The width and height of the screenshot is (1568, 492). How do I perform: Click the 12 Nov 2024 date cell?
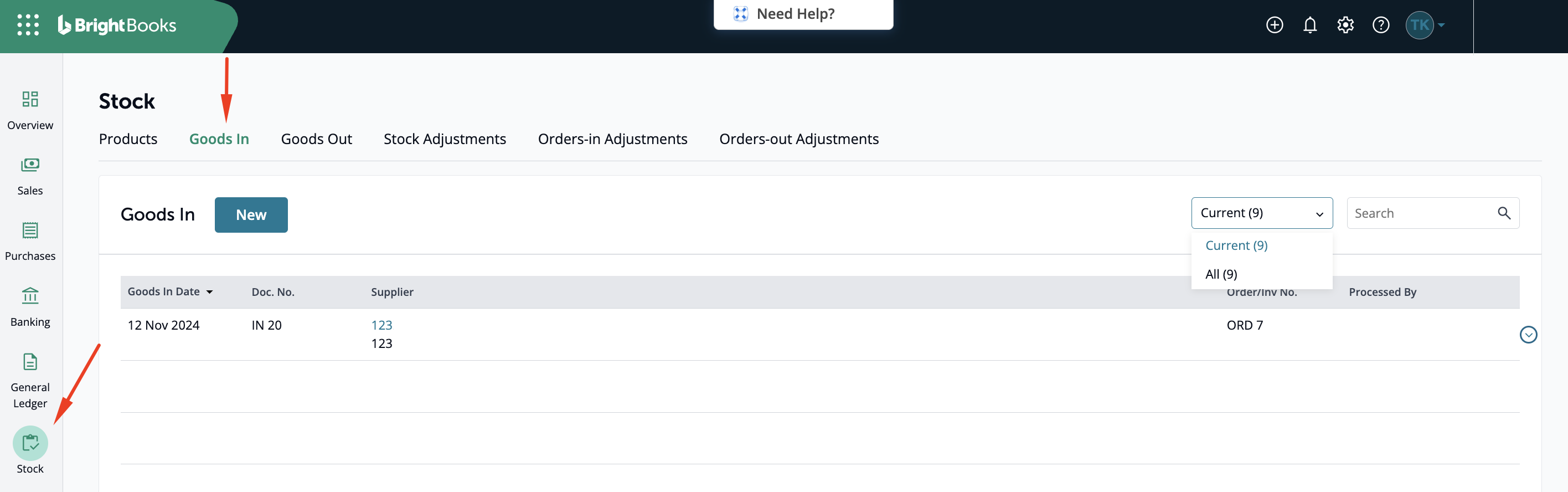click(x=164, y=325)
